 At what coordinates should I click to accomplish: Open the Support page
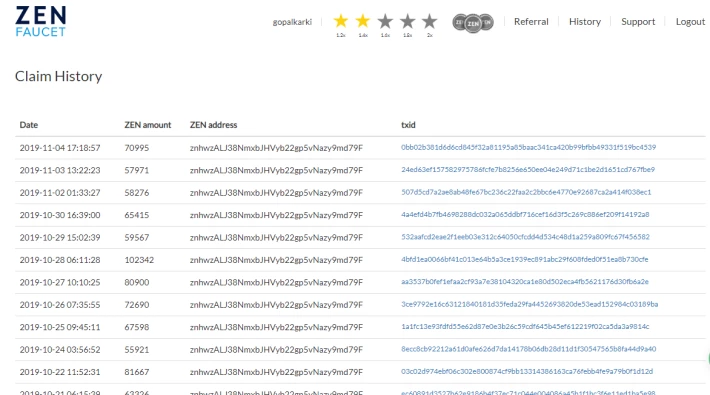[x=638, y=22]
